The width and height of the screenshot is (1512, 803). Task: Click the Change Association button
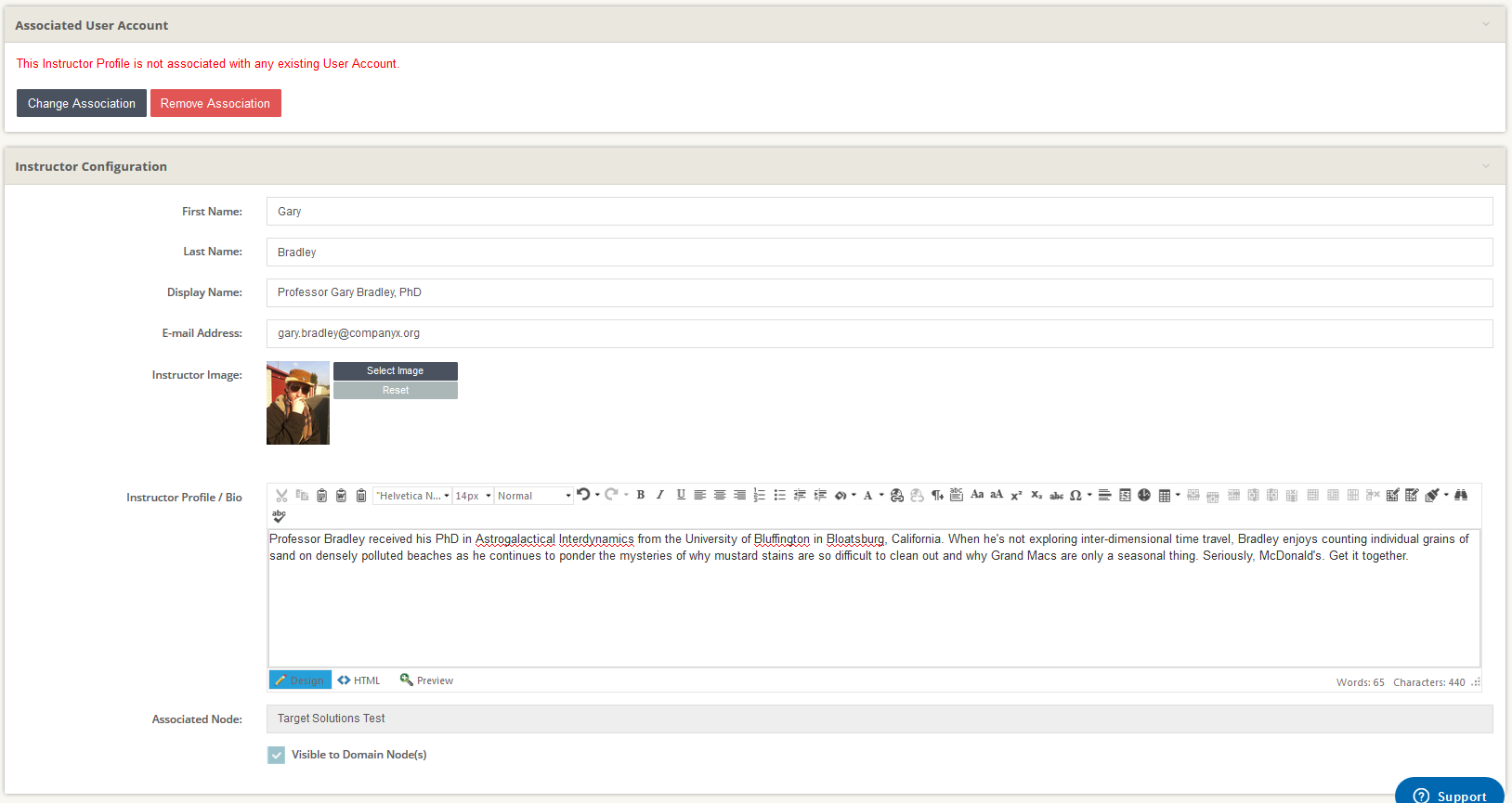pos(82,103)
